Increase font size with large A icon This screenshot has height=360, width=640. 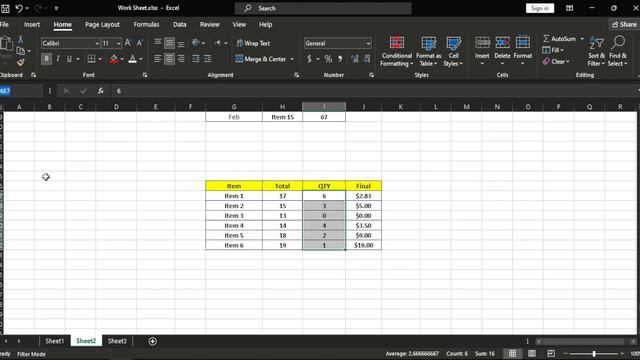click(128, 43)
